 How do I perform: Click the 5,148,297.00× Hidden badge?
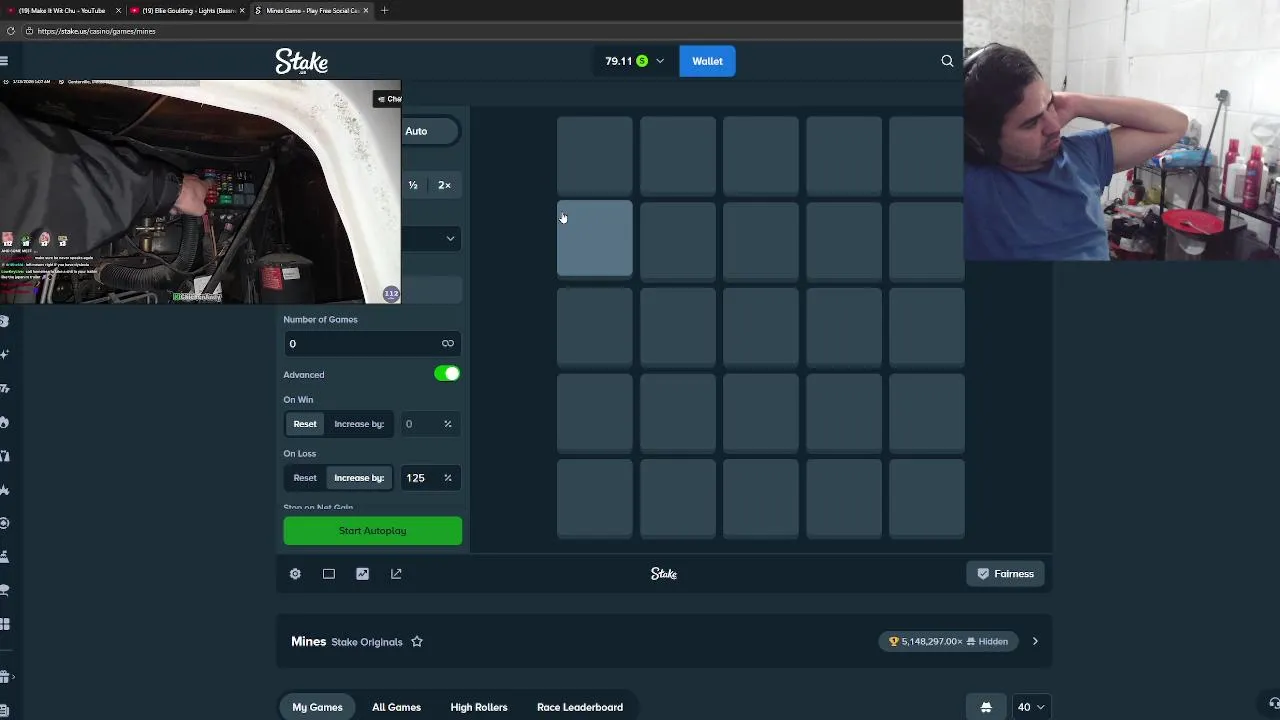(x=948, y=641)
